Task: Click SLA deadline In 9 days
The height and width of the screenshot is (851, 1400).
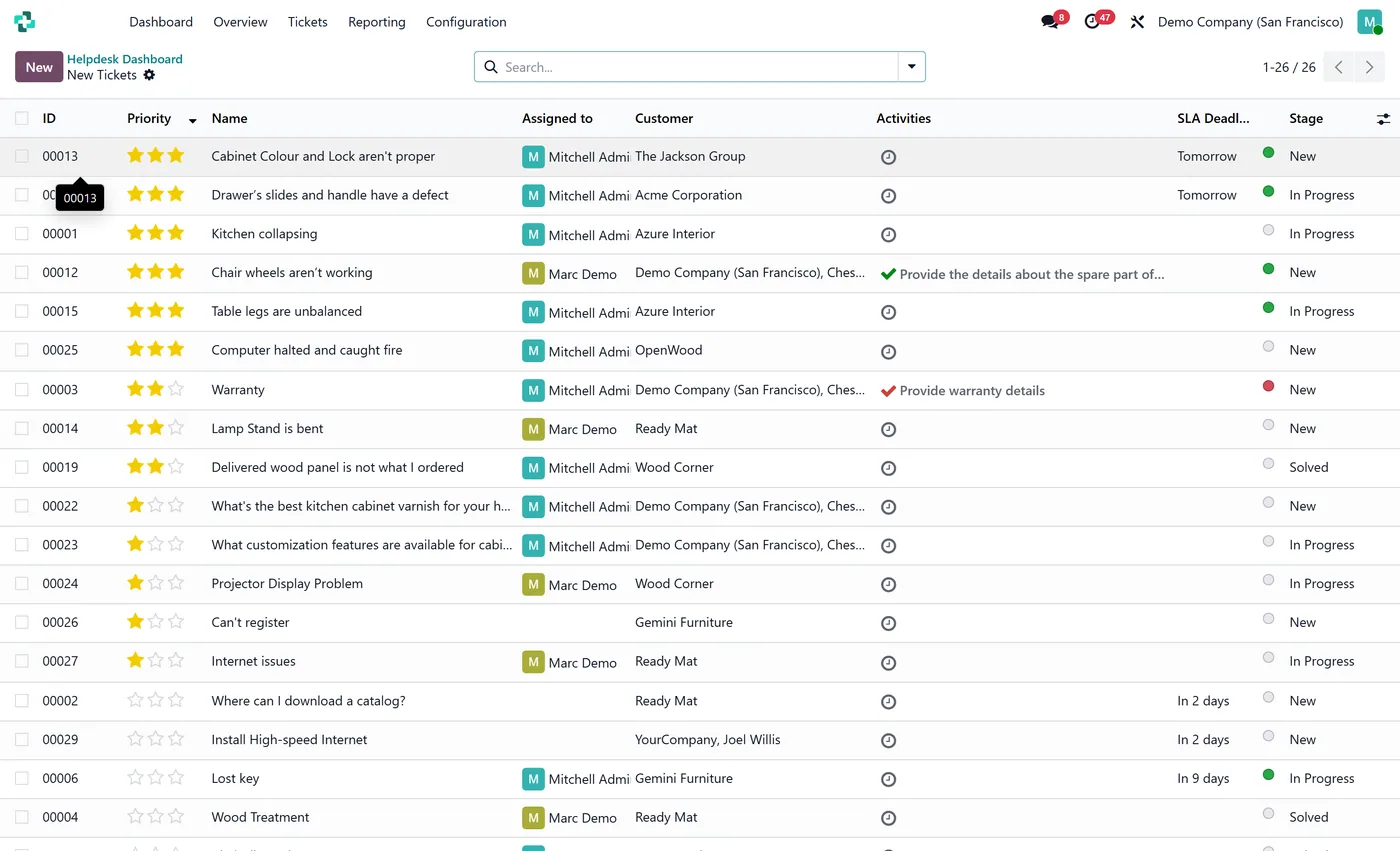Action: pyautogui.click(x=1203, y=778)
